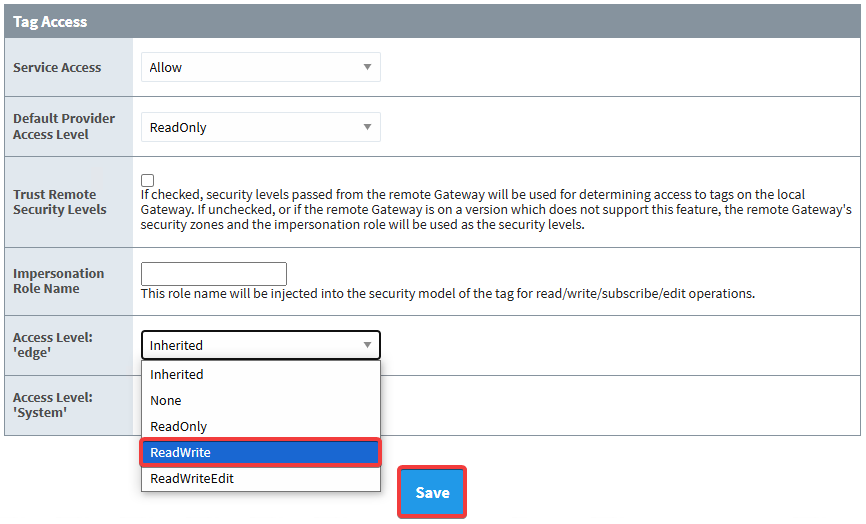Open the Service Access dropdown
866x524 pixels.
click(261, 67)
